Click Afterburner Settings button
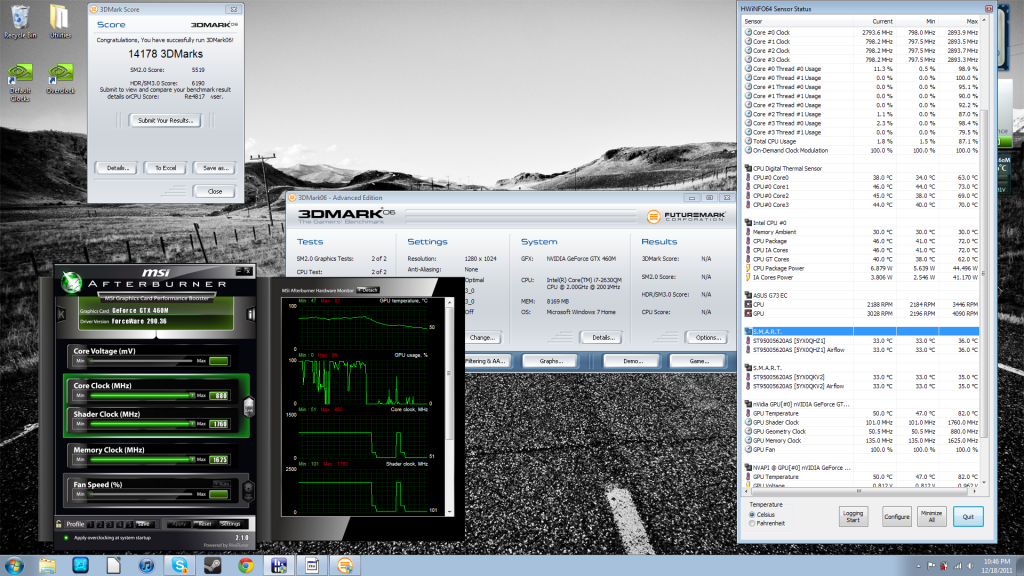The height and width of the screenshot is (576, 1024). pyautogui.click(x=231, y=524)
